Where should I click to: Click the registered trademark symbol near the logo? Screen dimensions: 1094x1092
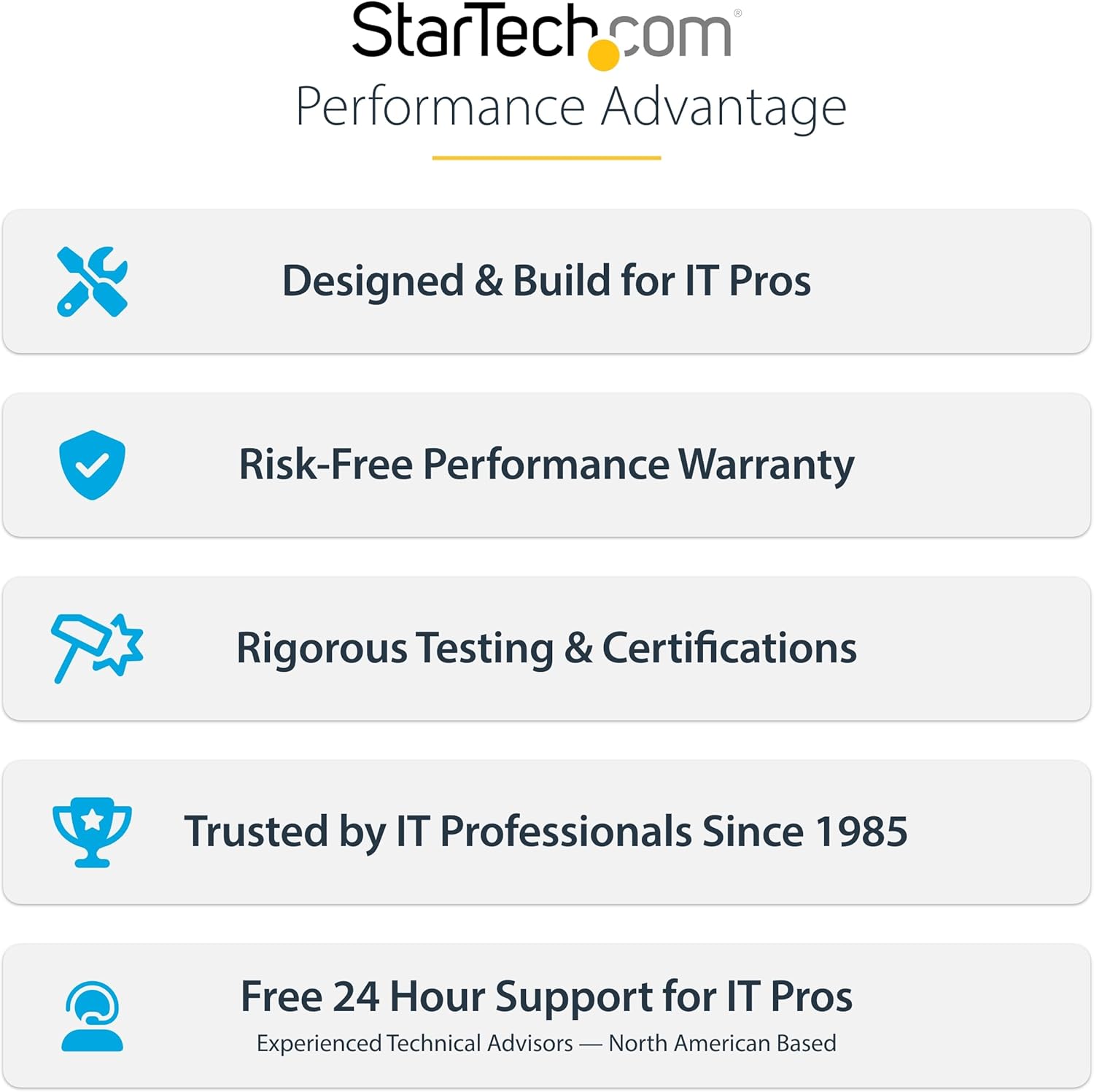(x=737, y=13)
